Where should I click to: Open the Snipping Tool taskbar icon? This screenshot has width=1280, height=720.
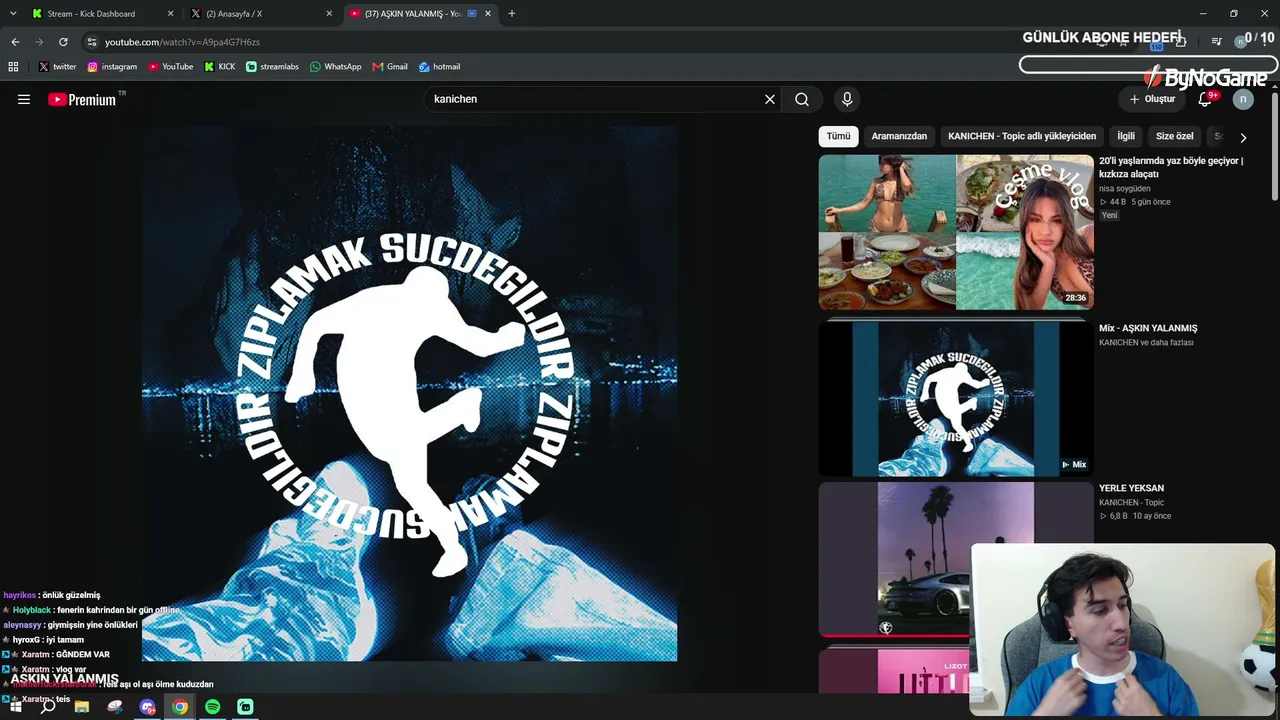[x=115, y=707]
